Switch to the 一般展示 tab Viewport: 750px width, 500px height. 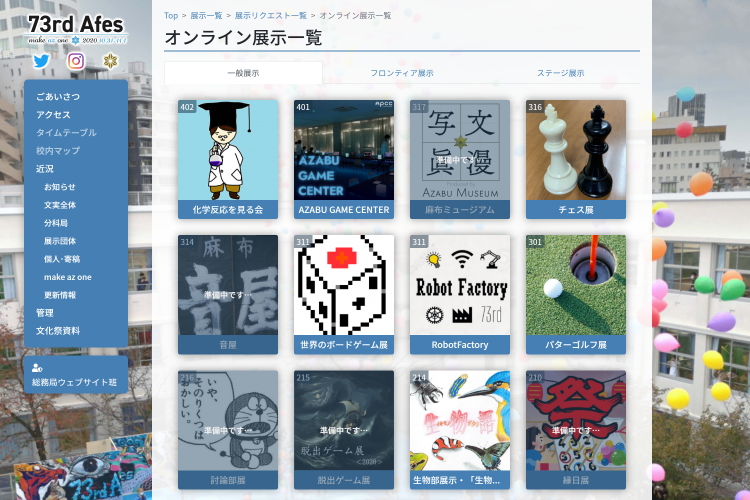tap(243, 73)
